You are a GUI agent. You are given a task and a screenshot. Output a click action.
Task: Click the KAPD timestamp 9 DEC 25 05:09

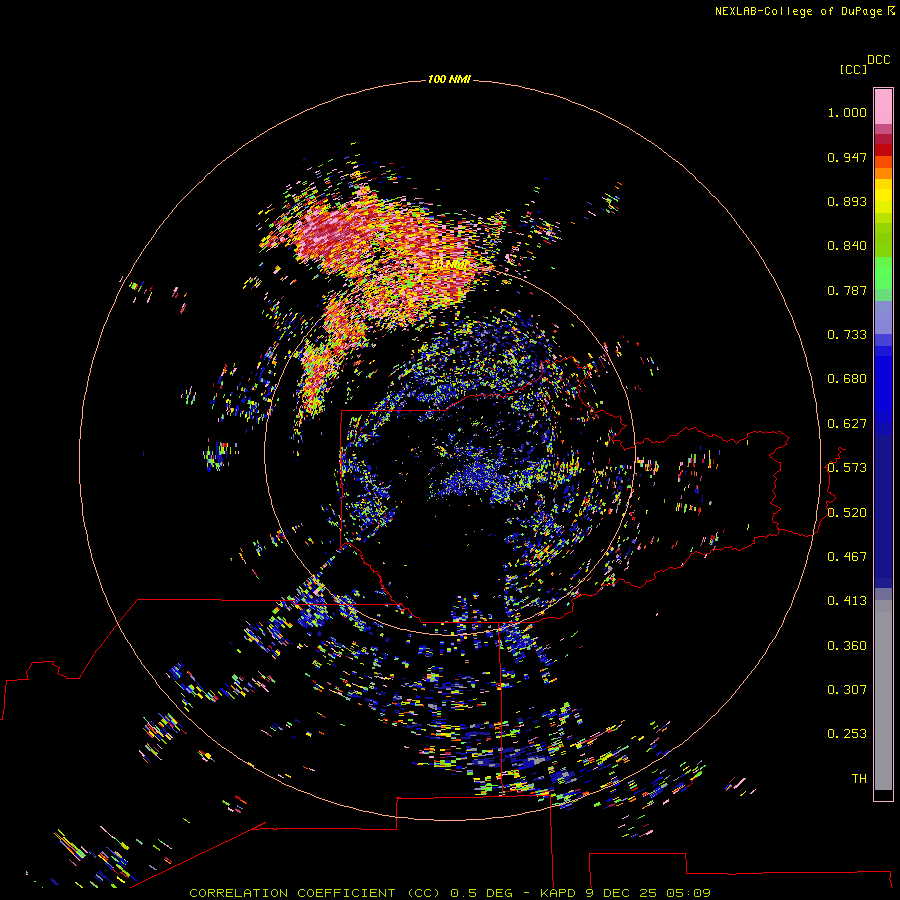point(625,893)
